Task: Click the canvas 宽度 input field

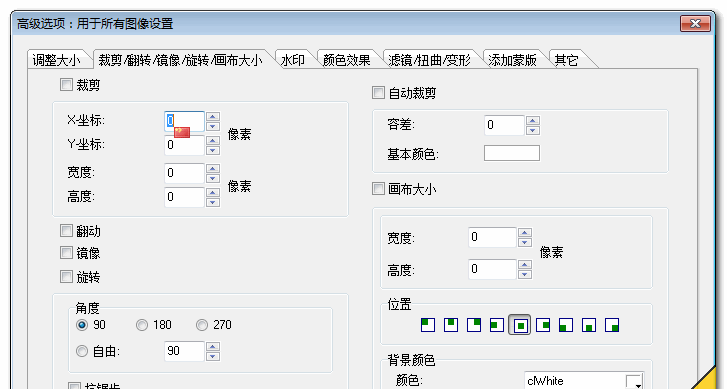Action: (x=492, y=237)
